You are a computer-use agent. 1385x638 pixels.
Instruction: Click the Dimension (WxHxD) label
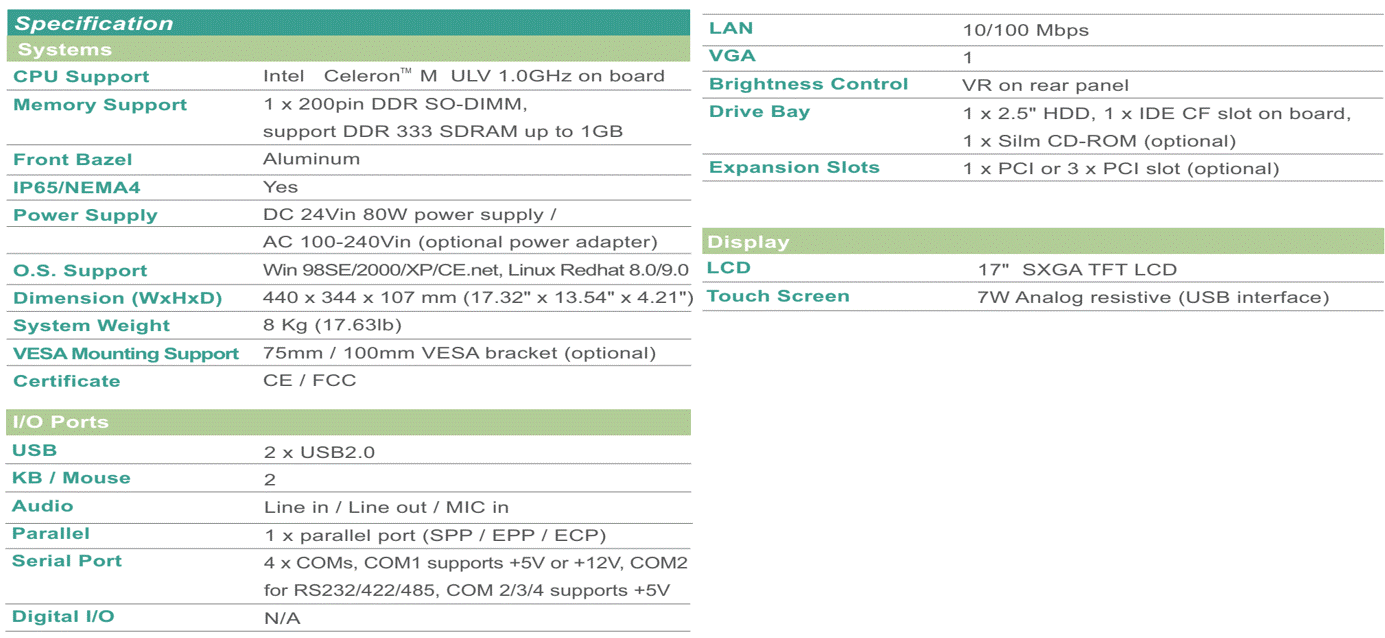click(x=118, y=298)
